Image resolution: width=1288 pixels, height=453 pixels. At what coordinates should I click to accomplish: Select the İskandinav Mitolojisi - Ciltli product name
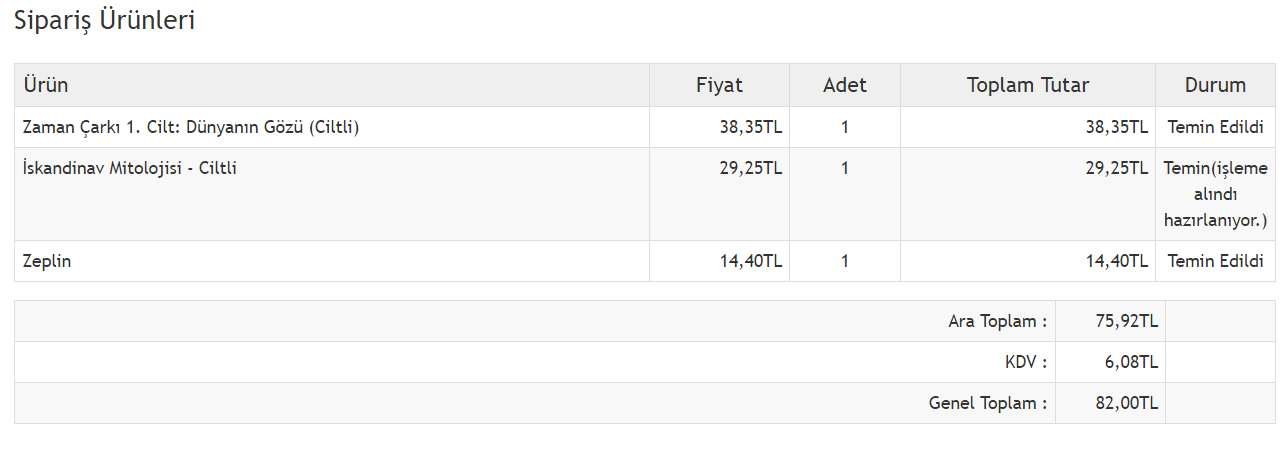coord(129,168)
